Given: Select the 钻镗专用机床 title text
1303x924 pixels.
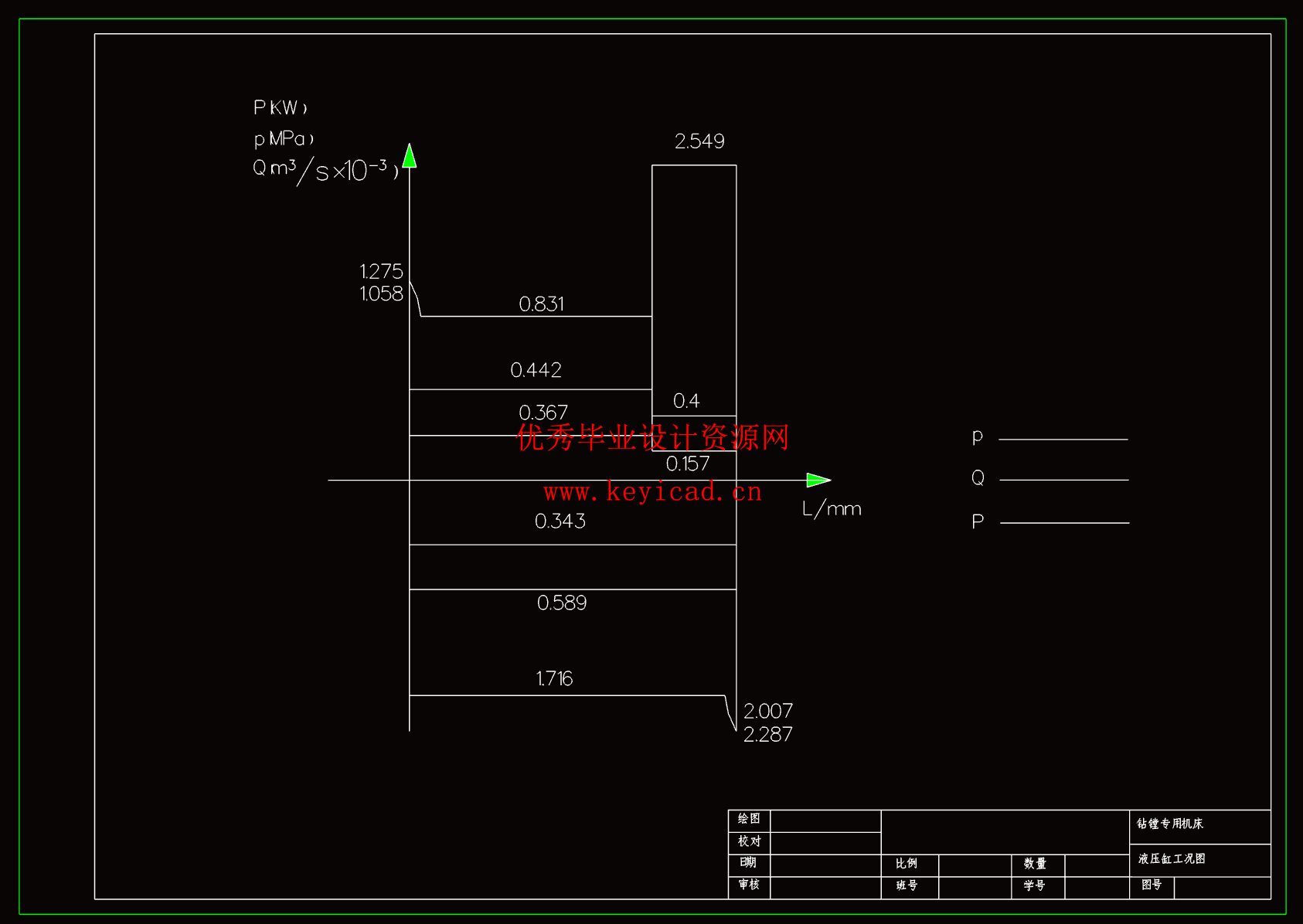Looking at the screenshot, I should coord(1170,824).
